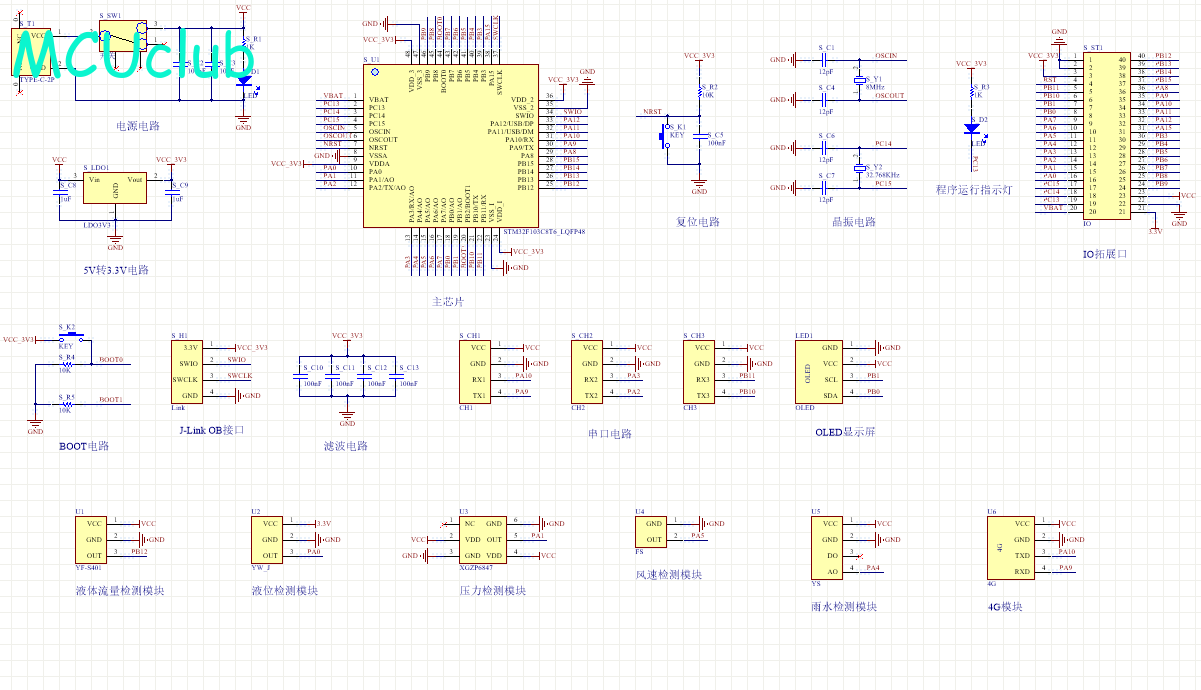The height and width of the screenshot is (690, 1201).
Task: Select capacitor S_C7 near PC15
Action: (825, 188)
